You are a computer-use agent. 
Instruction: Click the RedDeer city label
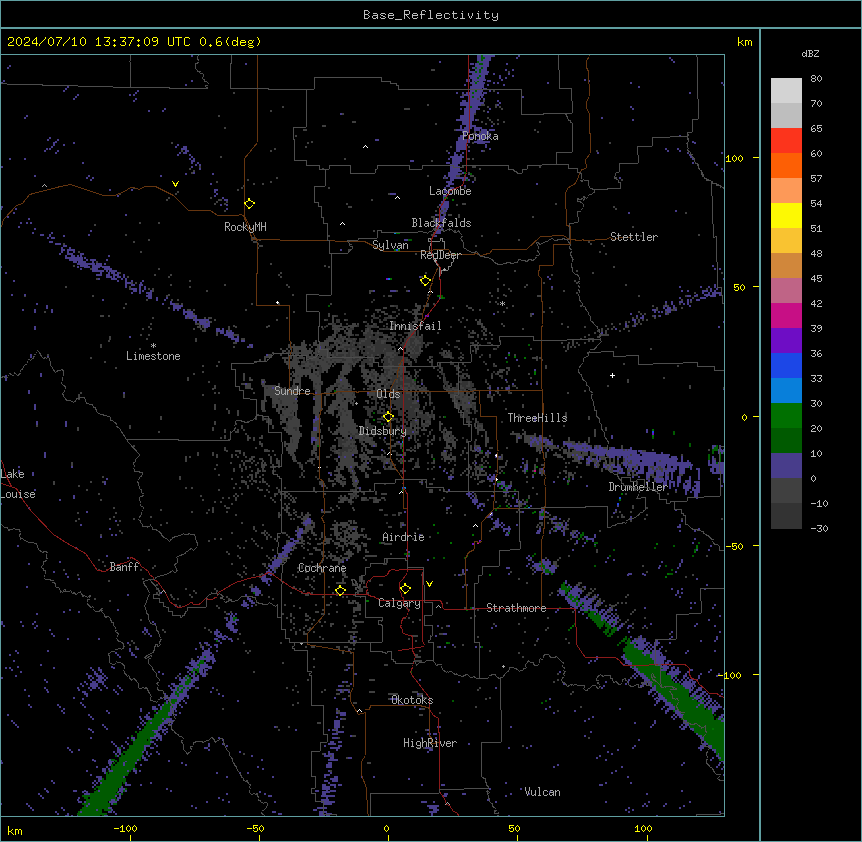[440, 255]
